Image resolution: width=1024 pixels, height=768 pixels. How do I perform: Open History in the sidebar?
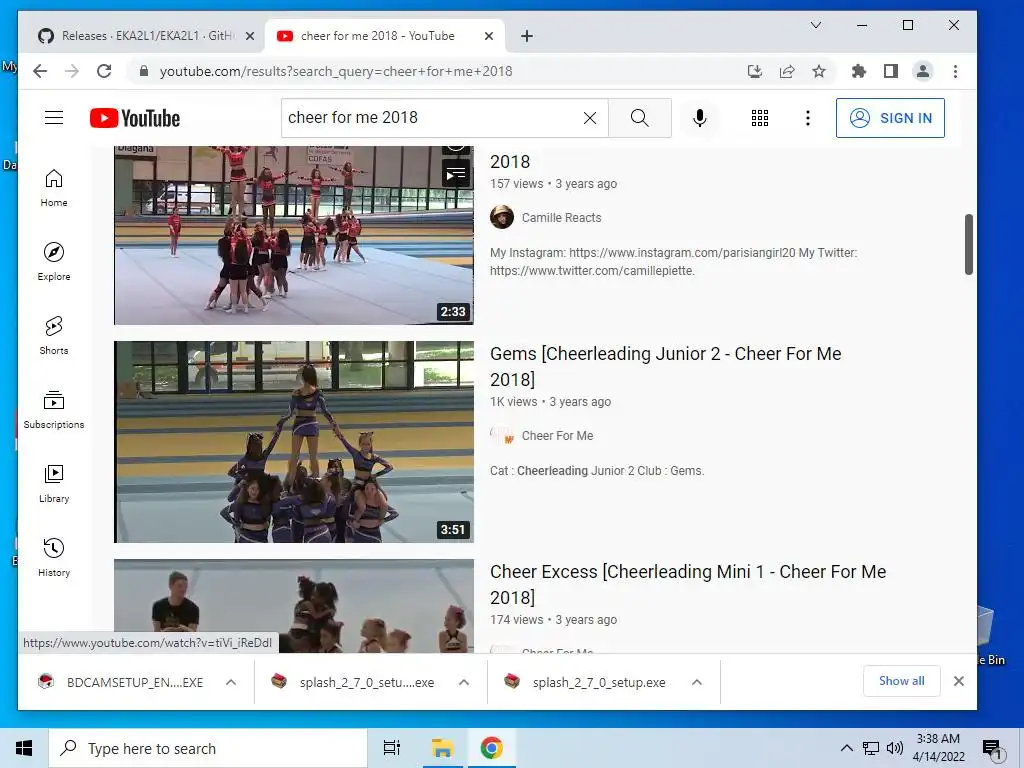54,557
